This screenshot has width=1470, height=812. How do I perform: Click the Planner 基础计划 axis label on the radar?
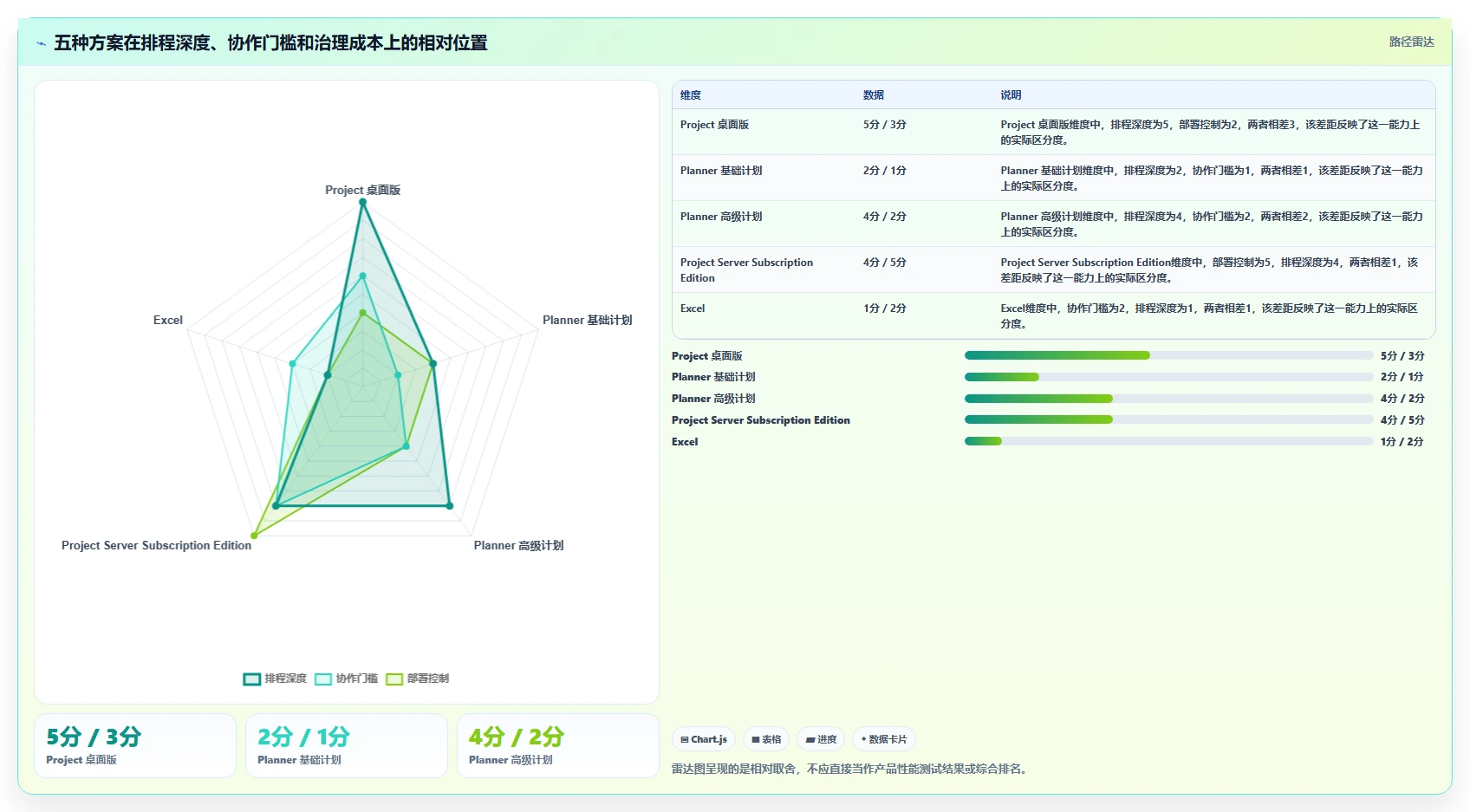(x=587, y=320)
